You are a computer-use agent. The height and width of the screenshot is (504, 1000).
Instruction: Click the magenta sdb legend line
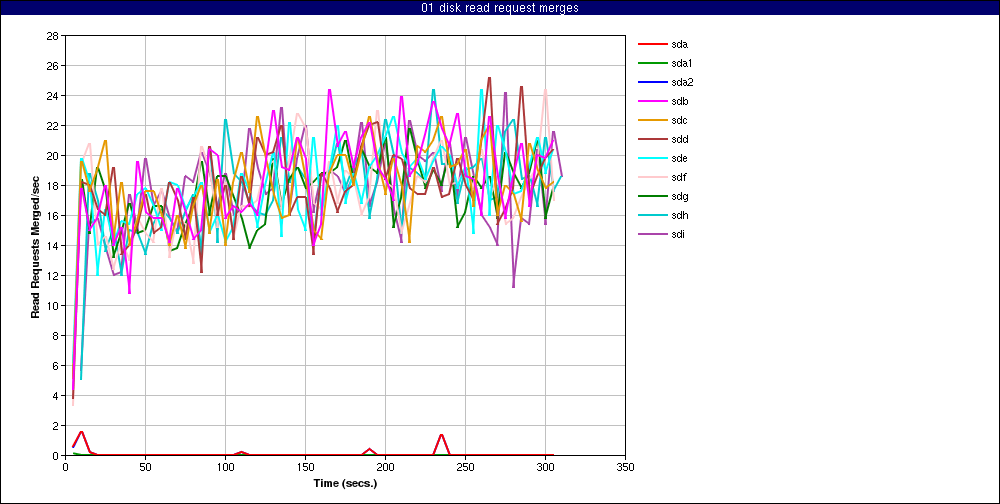[x=651, y=101]
